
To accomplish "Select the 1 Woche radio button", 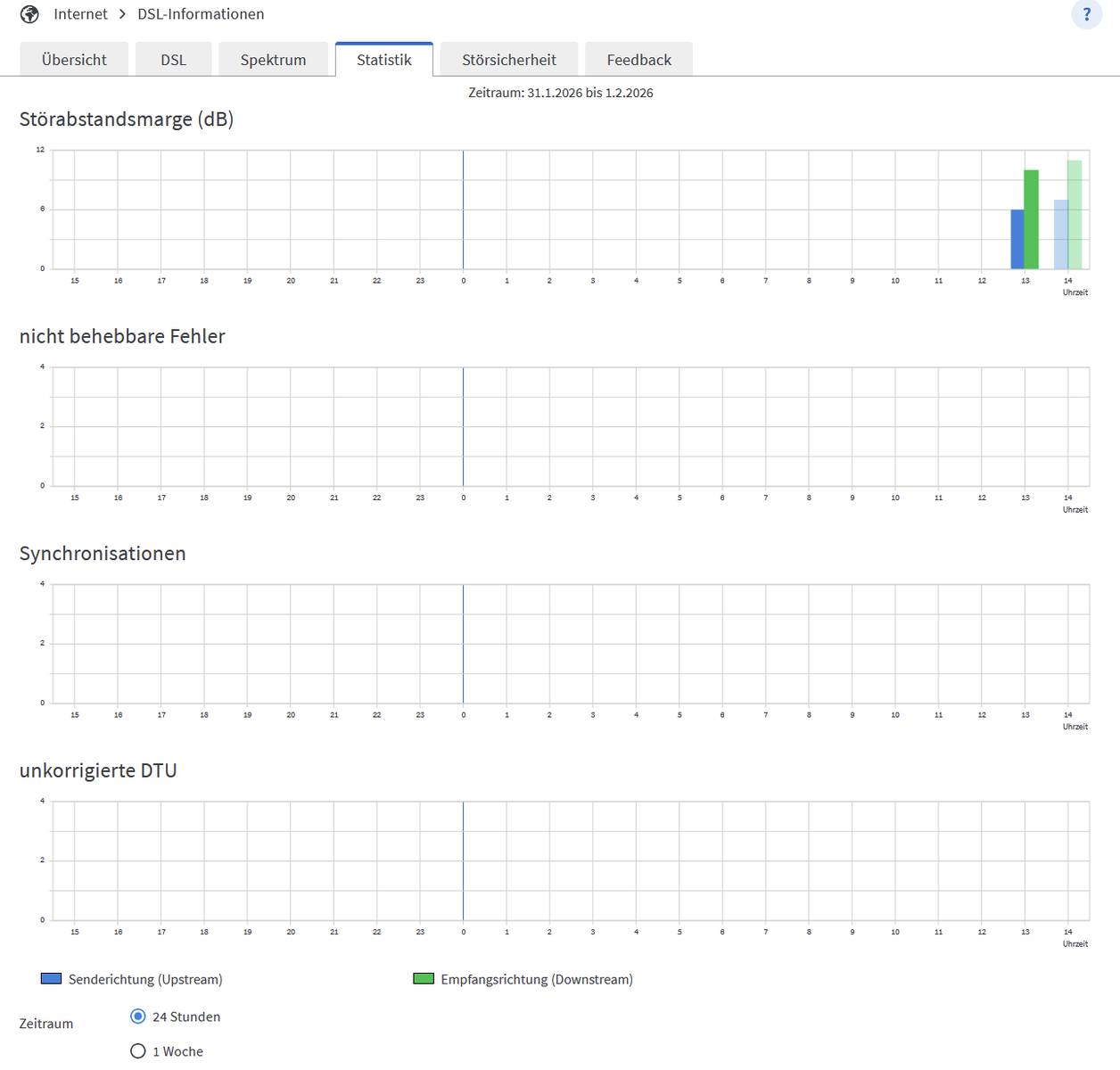I will pos(138,1051).
